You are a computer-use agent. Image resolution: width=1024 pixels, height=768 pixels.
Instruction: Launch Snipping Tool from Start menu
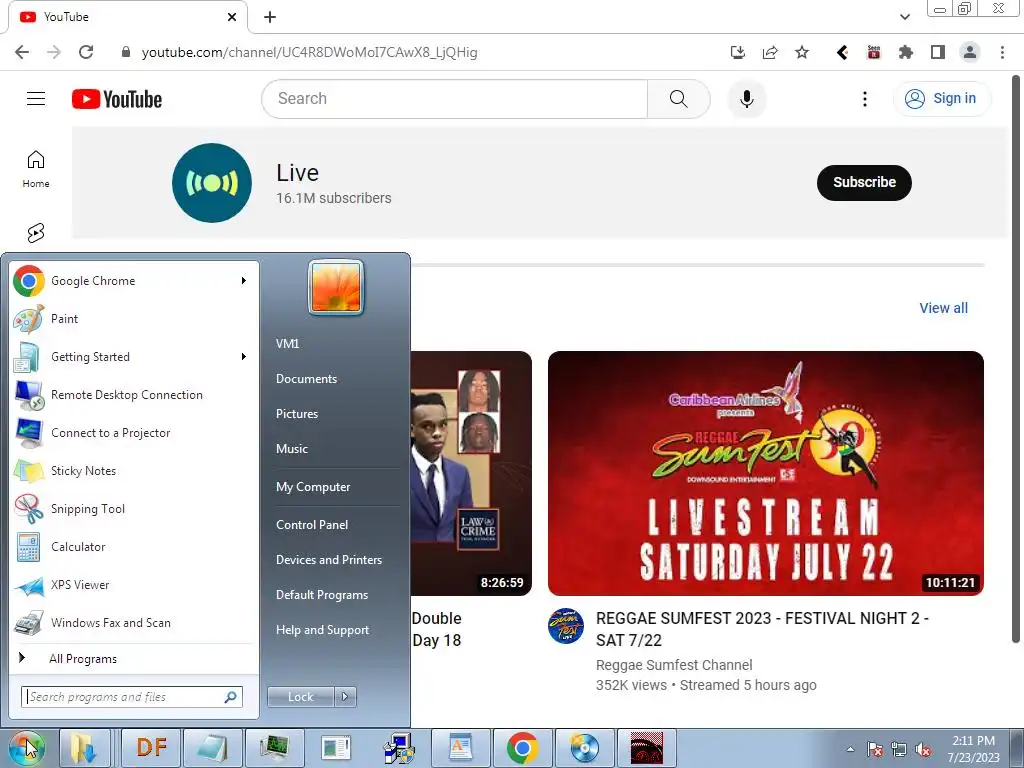tap(131, 509)
